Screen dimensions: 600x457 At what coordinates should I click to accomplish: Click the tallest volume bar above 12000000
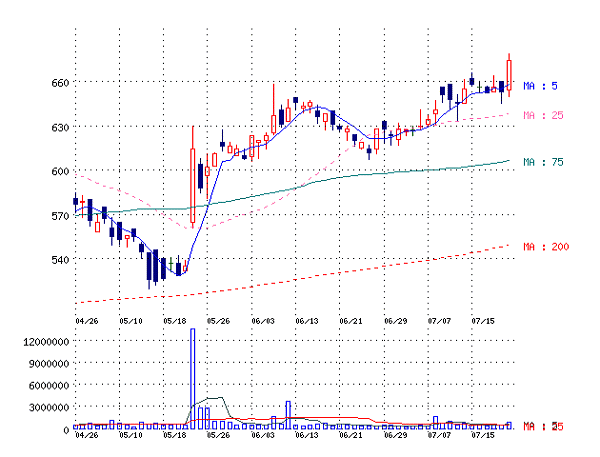192,379
